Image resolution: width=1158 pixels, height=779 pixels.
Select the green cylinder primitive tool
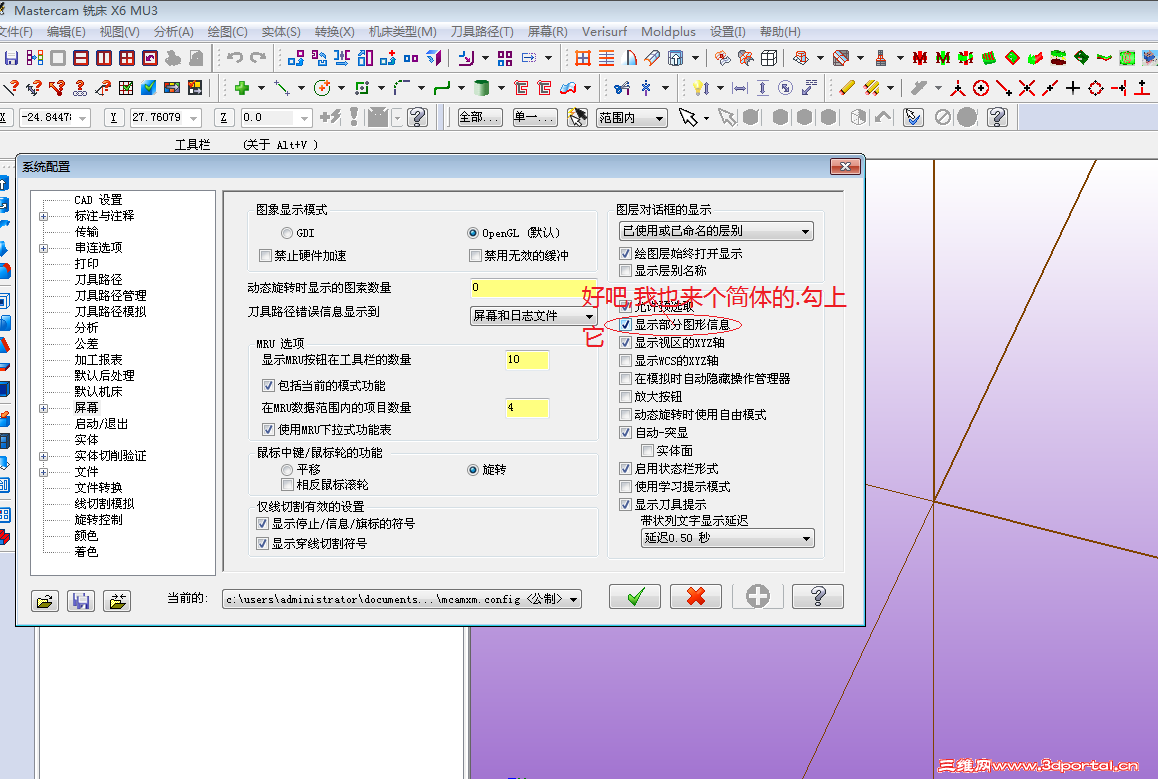482,89
